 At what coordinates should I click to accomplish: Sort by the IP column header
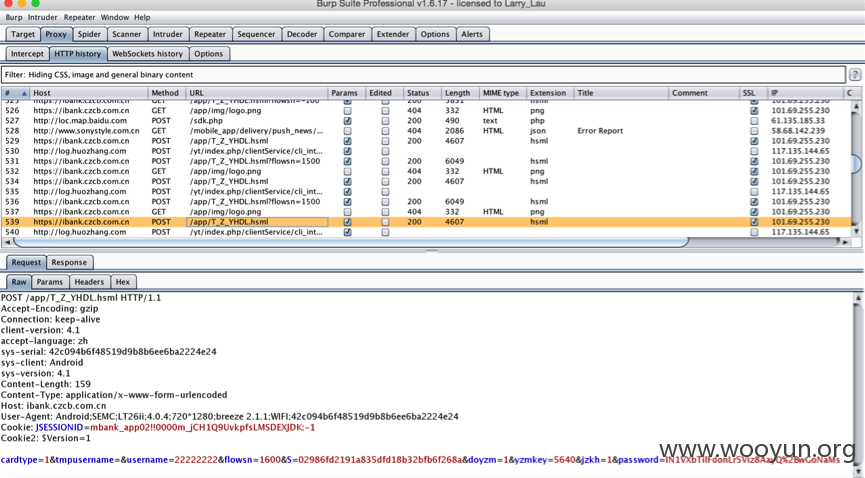click(x=805, y=93)
